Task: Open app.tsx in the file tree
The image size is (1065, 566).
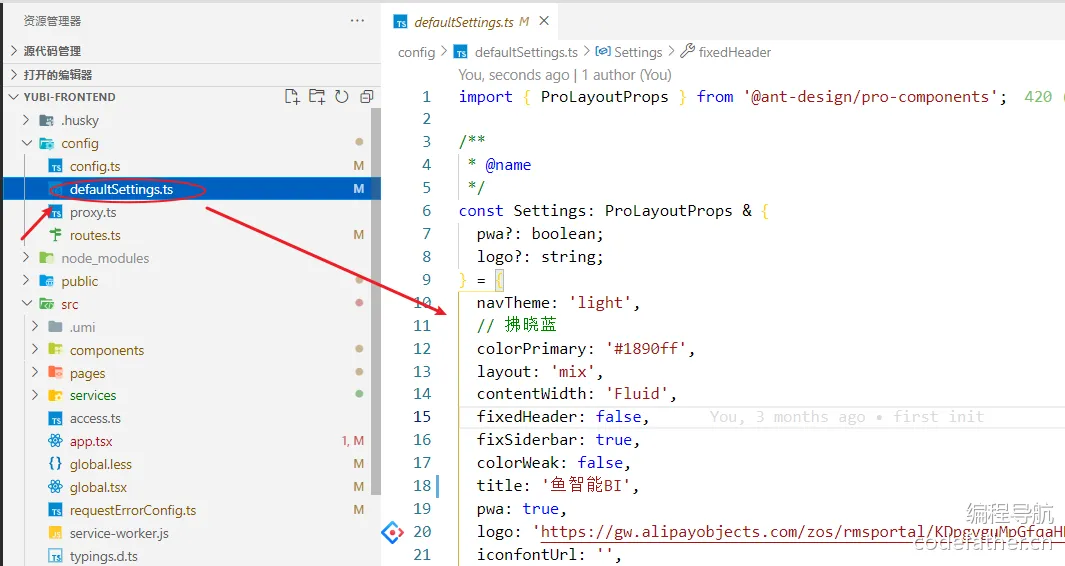Action: 91,442
